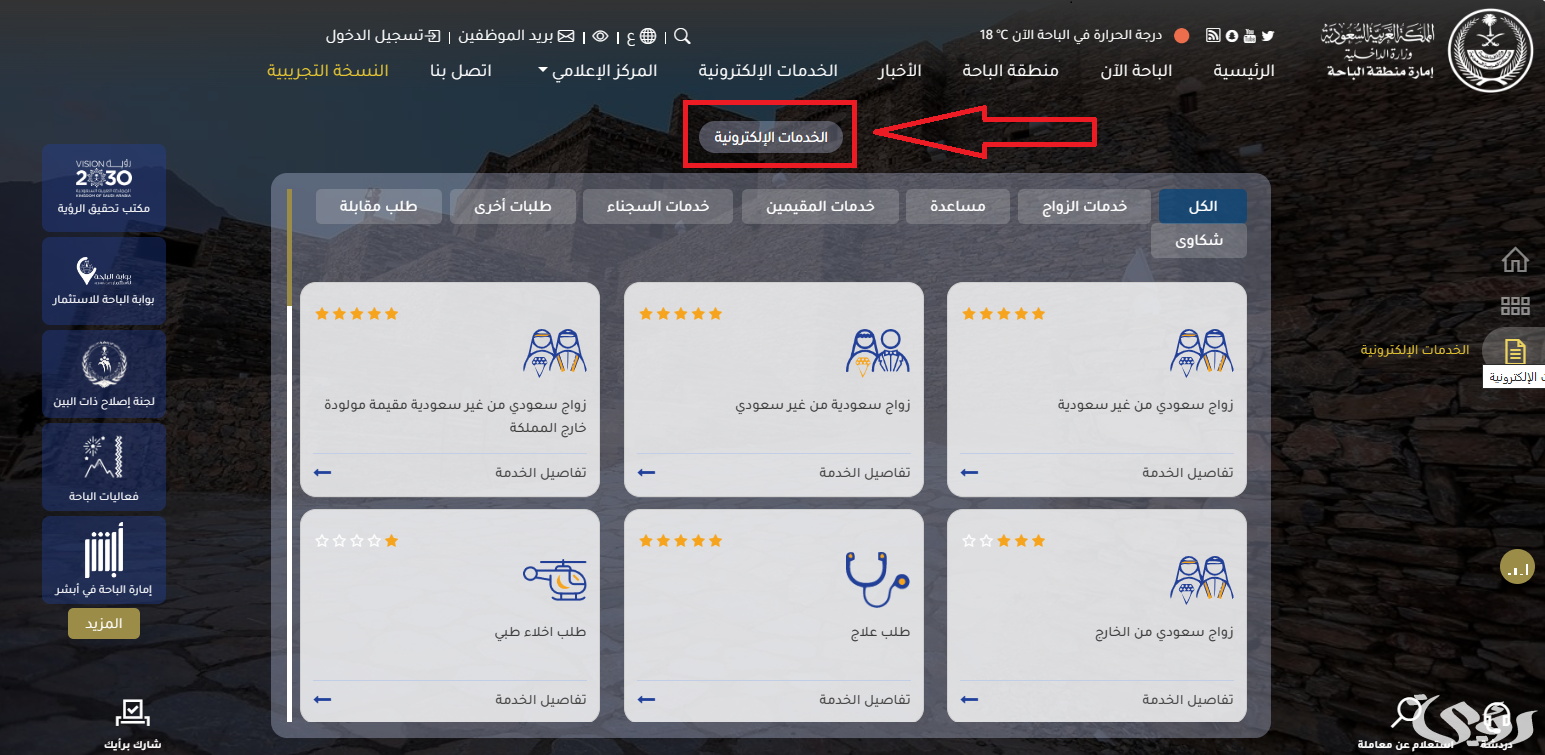Click the globe language icon
Screen dimensions: 1545x755
[648, 36]
